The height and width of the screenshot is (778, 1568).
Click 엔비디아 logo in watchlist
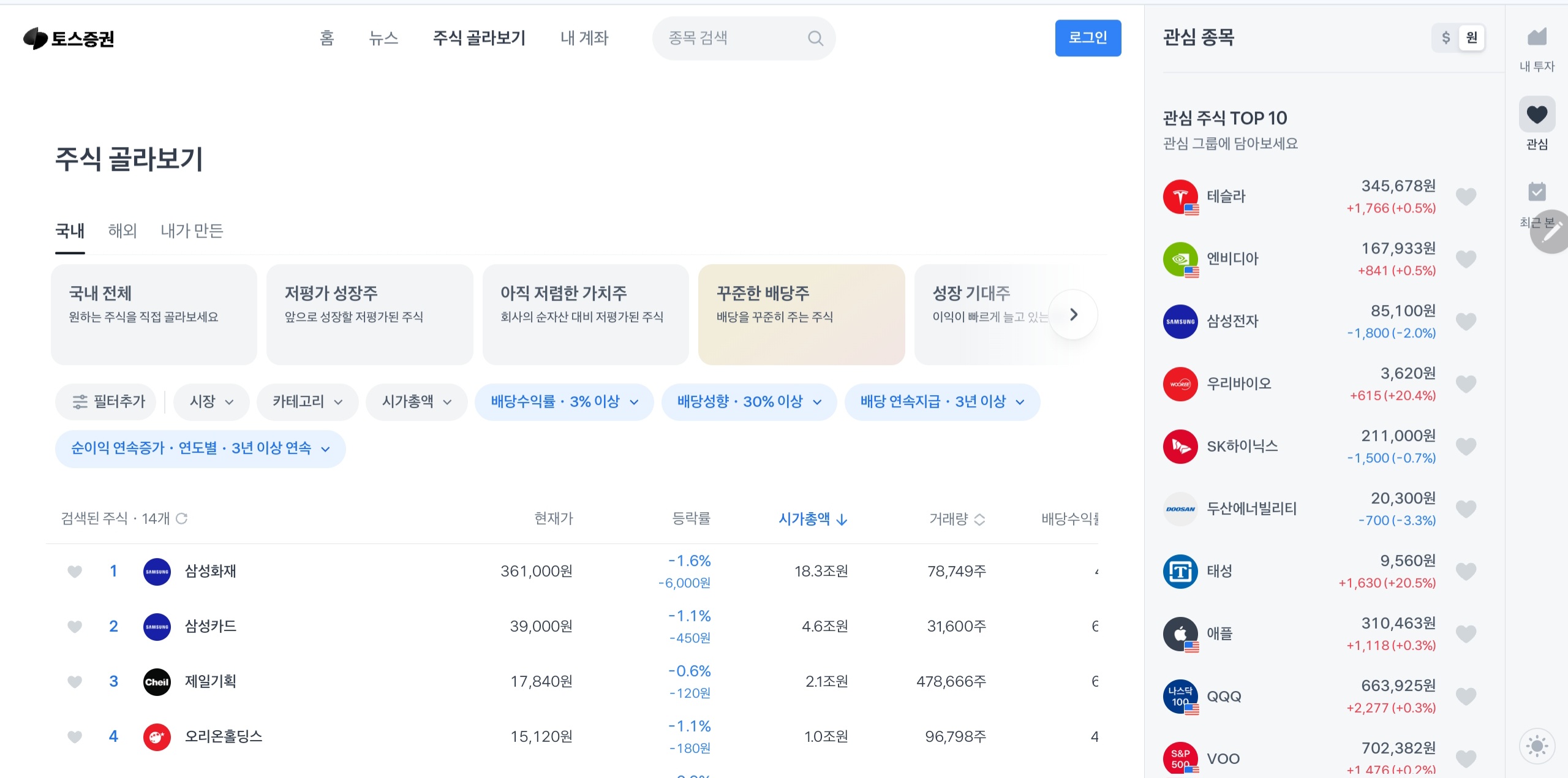(1180, 259)
